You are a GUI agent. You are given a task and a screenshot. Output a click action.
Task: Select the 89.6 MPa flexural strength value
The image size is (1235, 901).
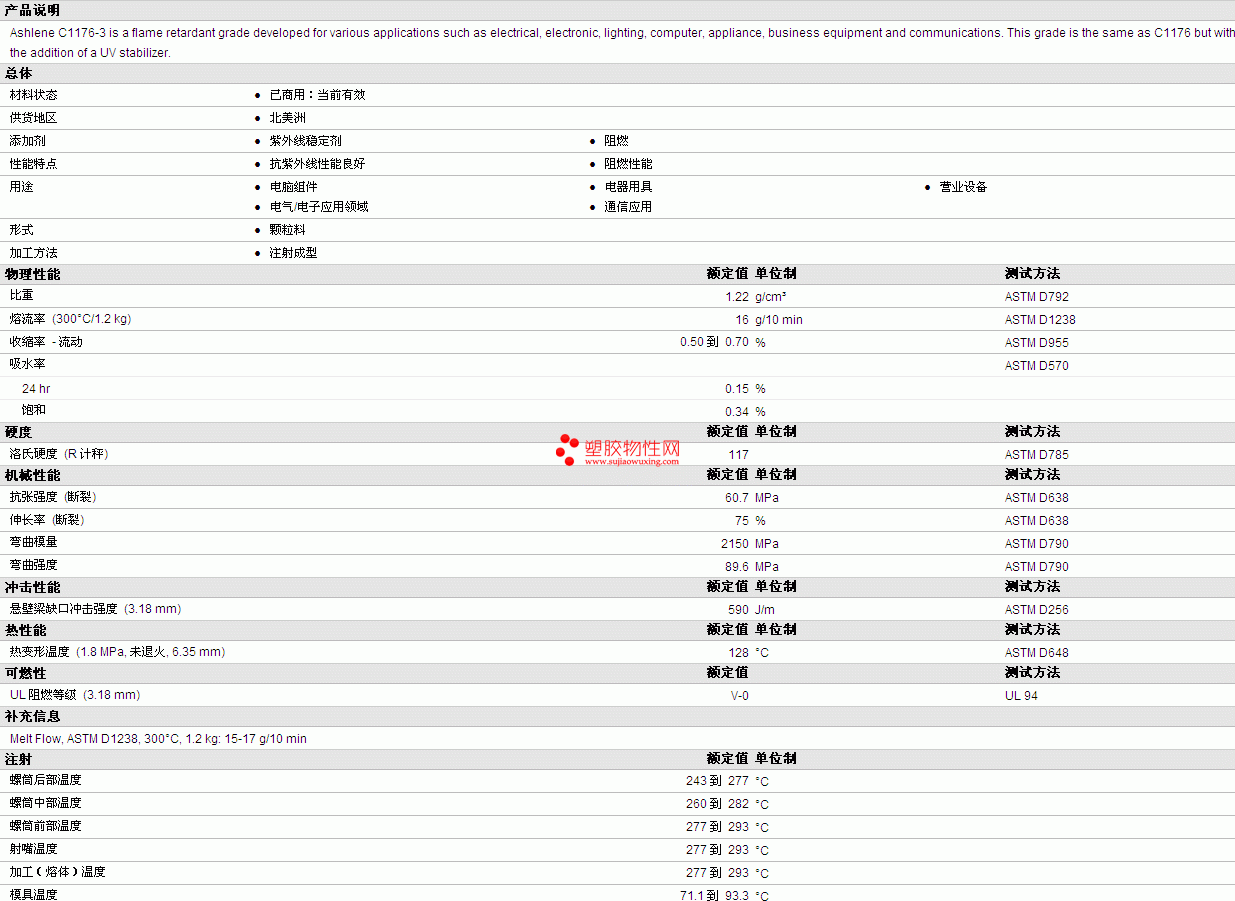point(752,567)
